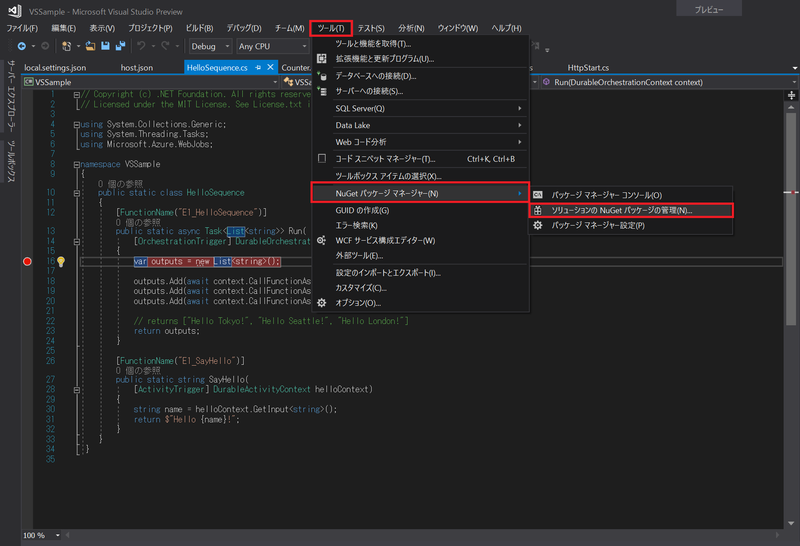Click the WCF service editor gear icon
This screenshot has height=546, width=800.
point(321,240)
